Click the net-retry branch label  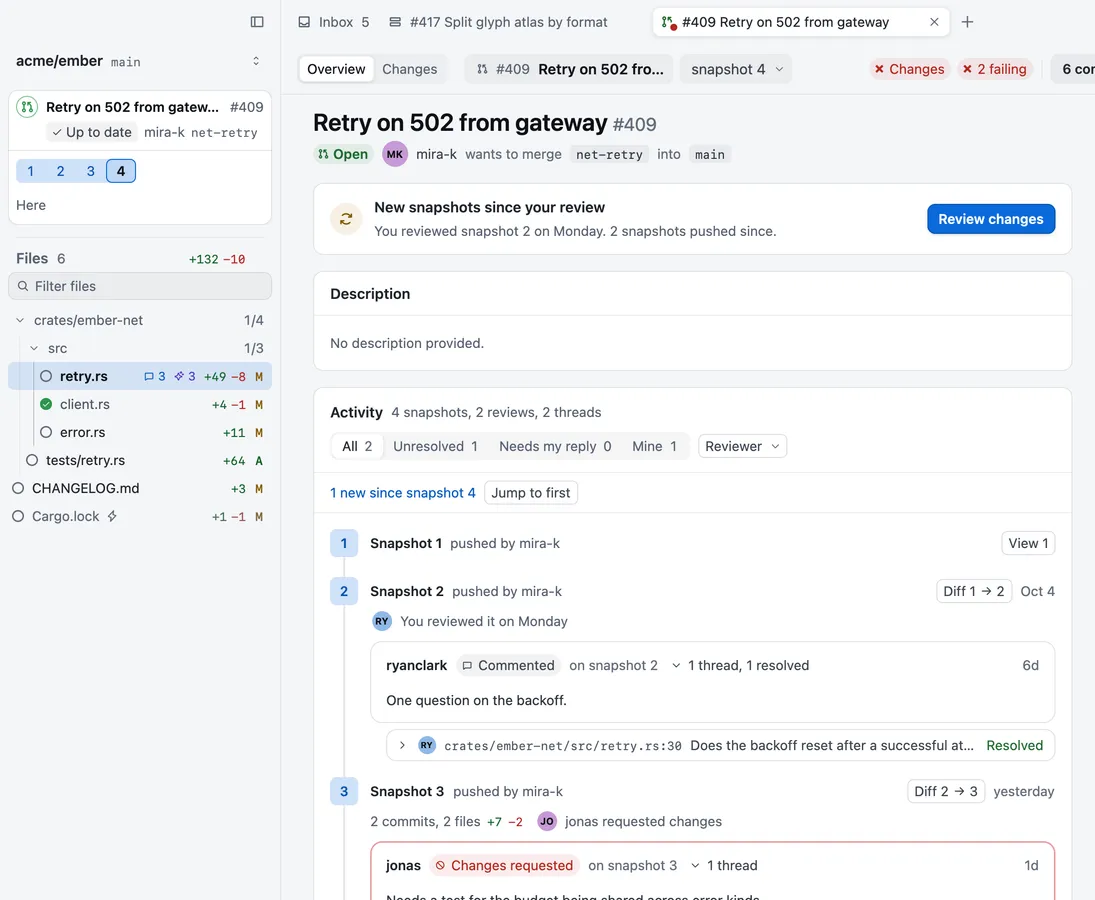coord(609,154)
